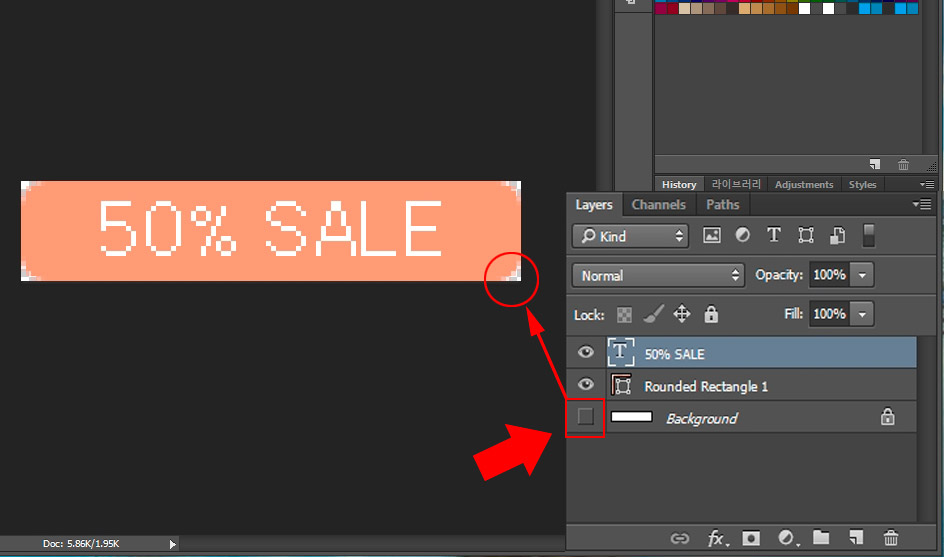
Task: Click the Opacity 100% value field
Action: [830, 275]
